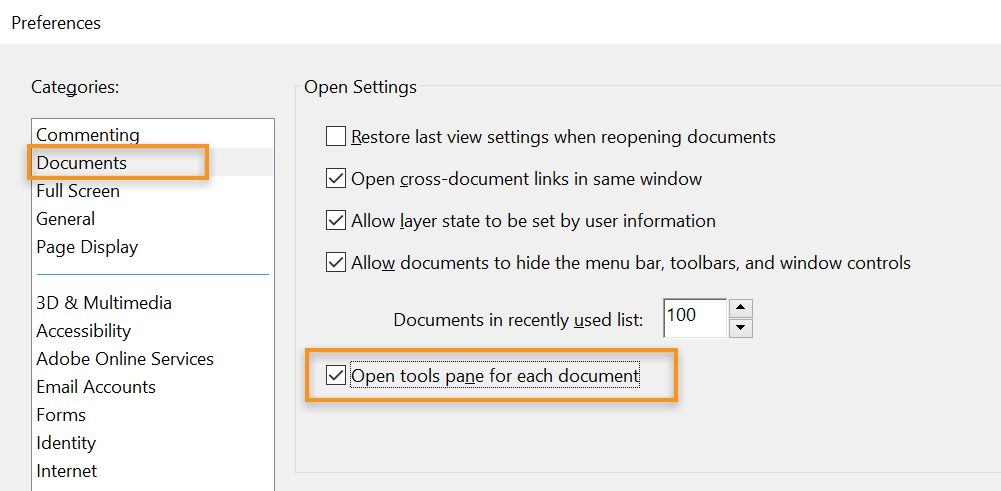Disable Allow documents to hide menu bar
The image size is (1001, 491).
[x=336, y=264]
